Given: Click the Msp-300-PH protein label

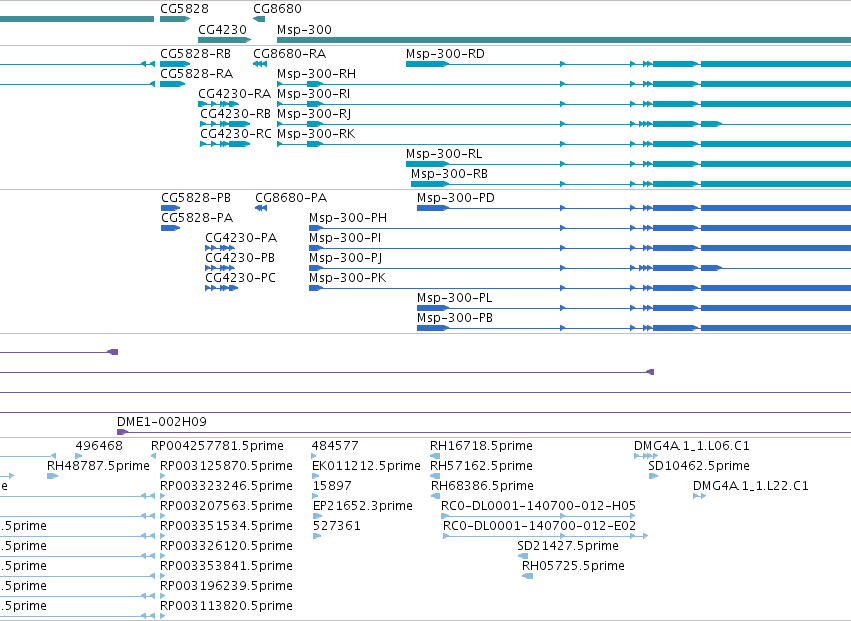Looking at the screenshot, I should point(348,218).
